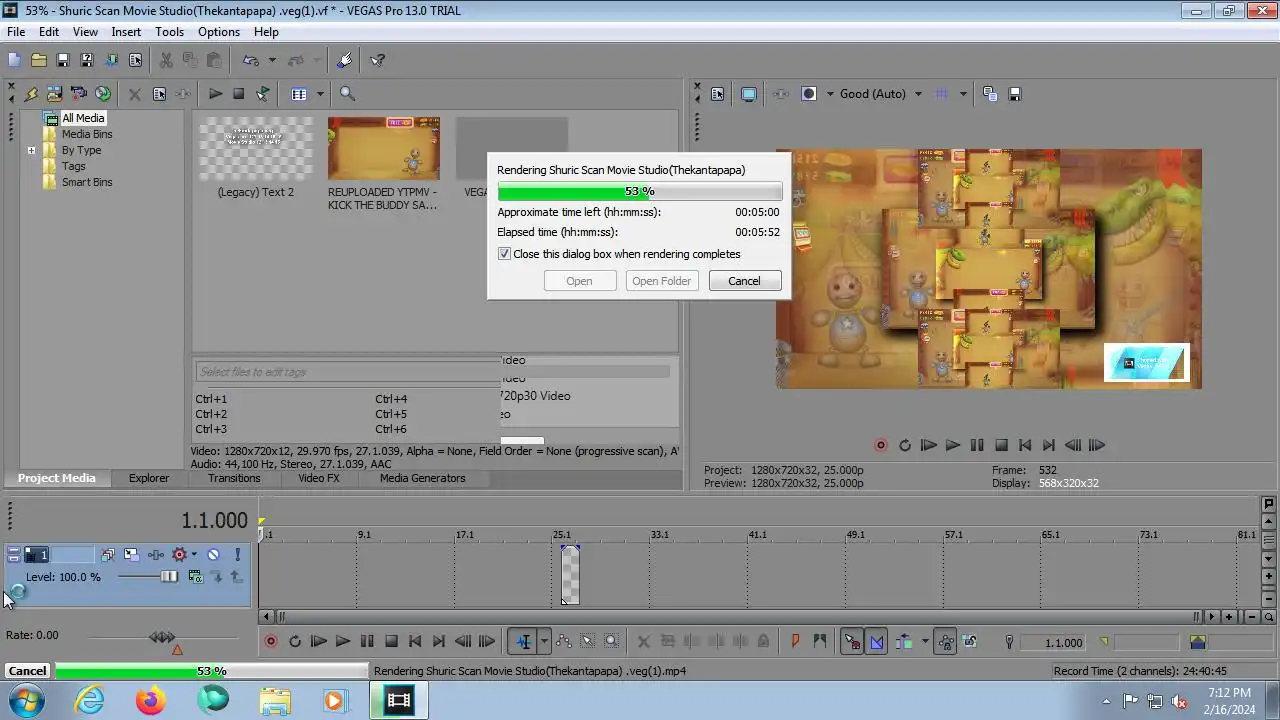Click Import Media lightning-bolt icon
This screenshot has width=1280, height=720.
[x=31, y=94]
